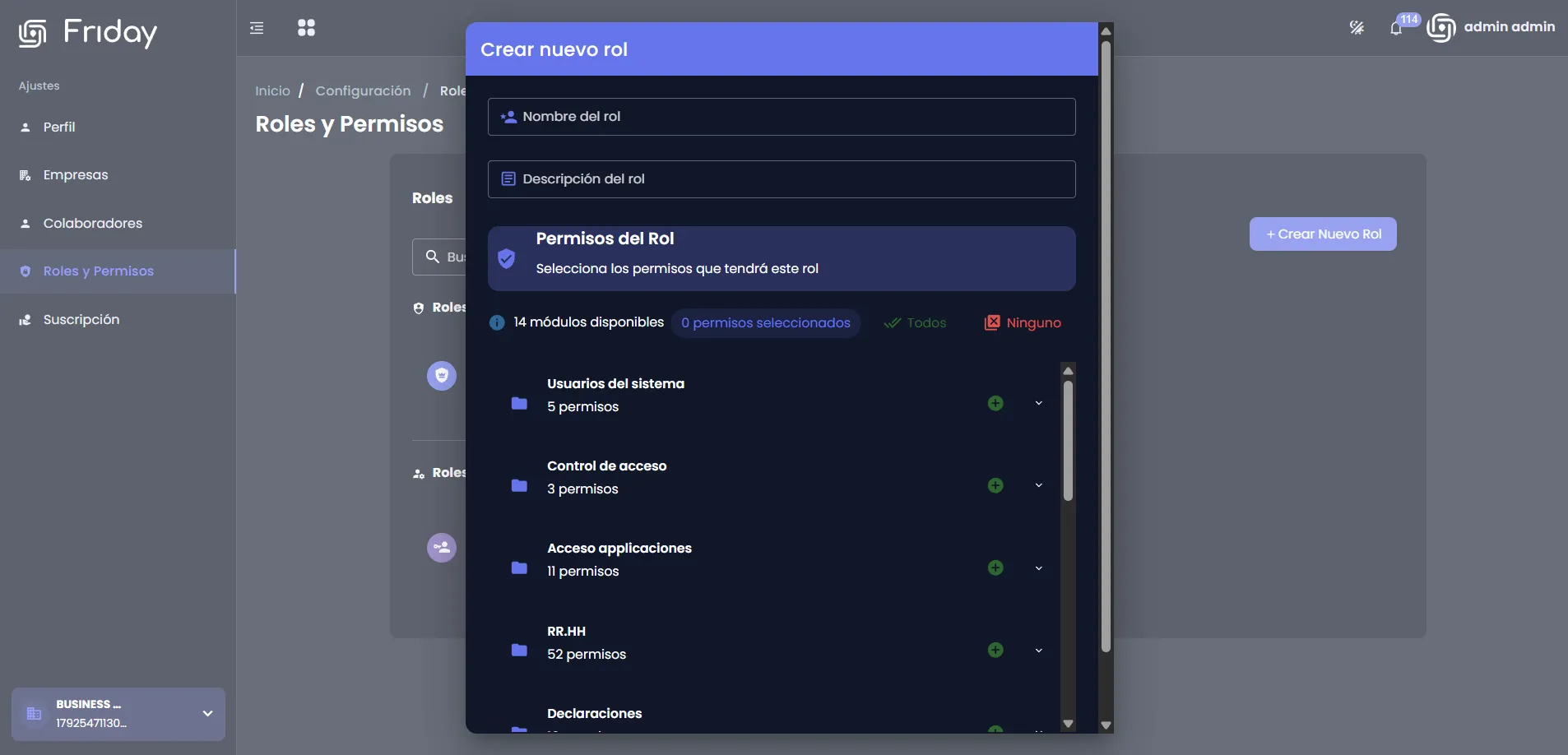The image size is (1568, 755).
Task: Open the admin admin profile avatar
Action: tap(1441, 28)
